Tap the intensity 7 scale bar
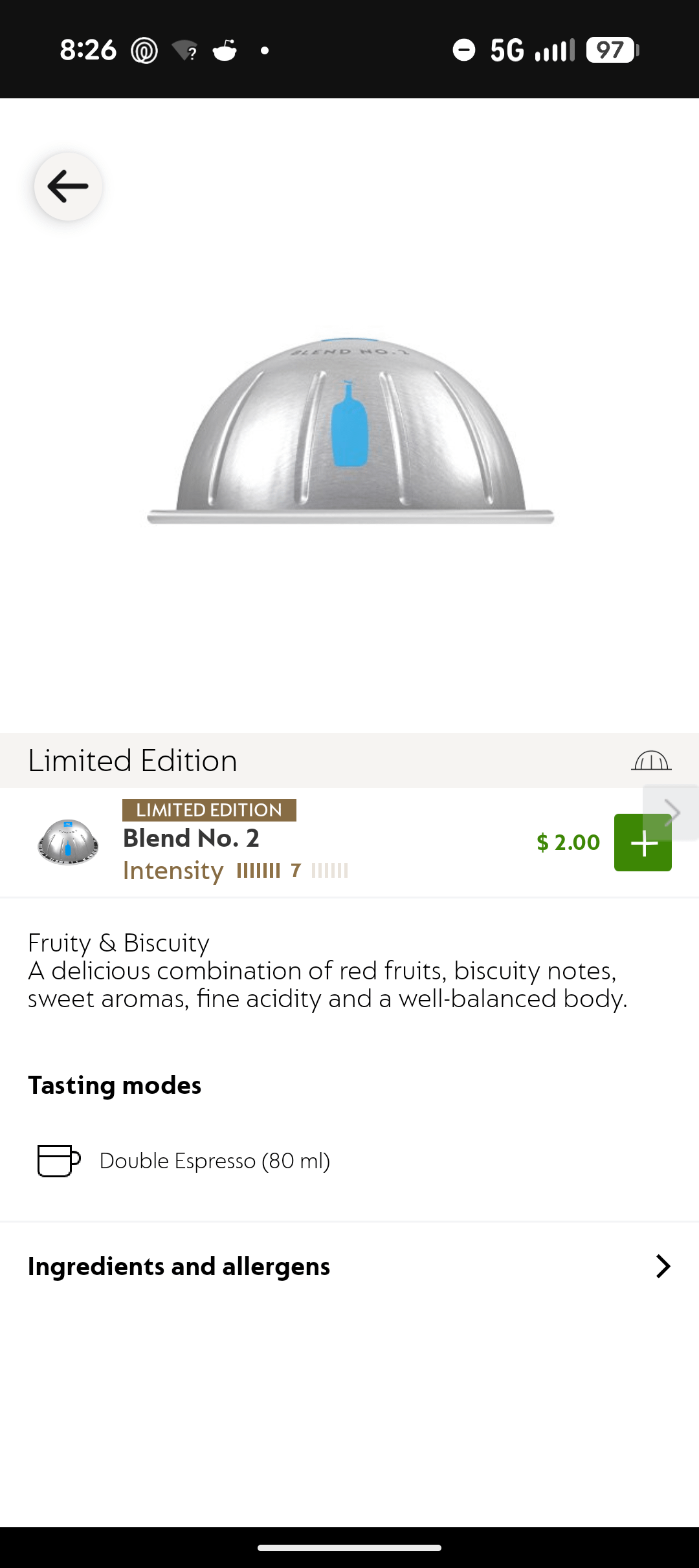 pyautogui.click(x=293, y=871)
